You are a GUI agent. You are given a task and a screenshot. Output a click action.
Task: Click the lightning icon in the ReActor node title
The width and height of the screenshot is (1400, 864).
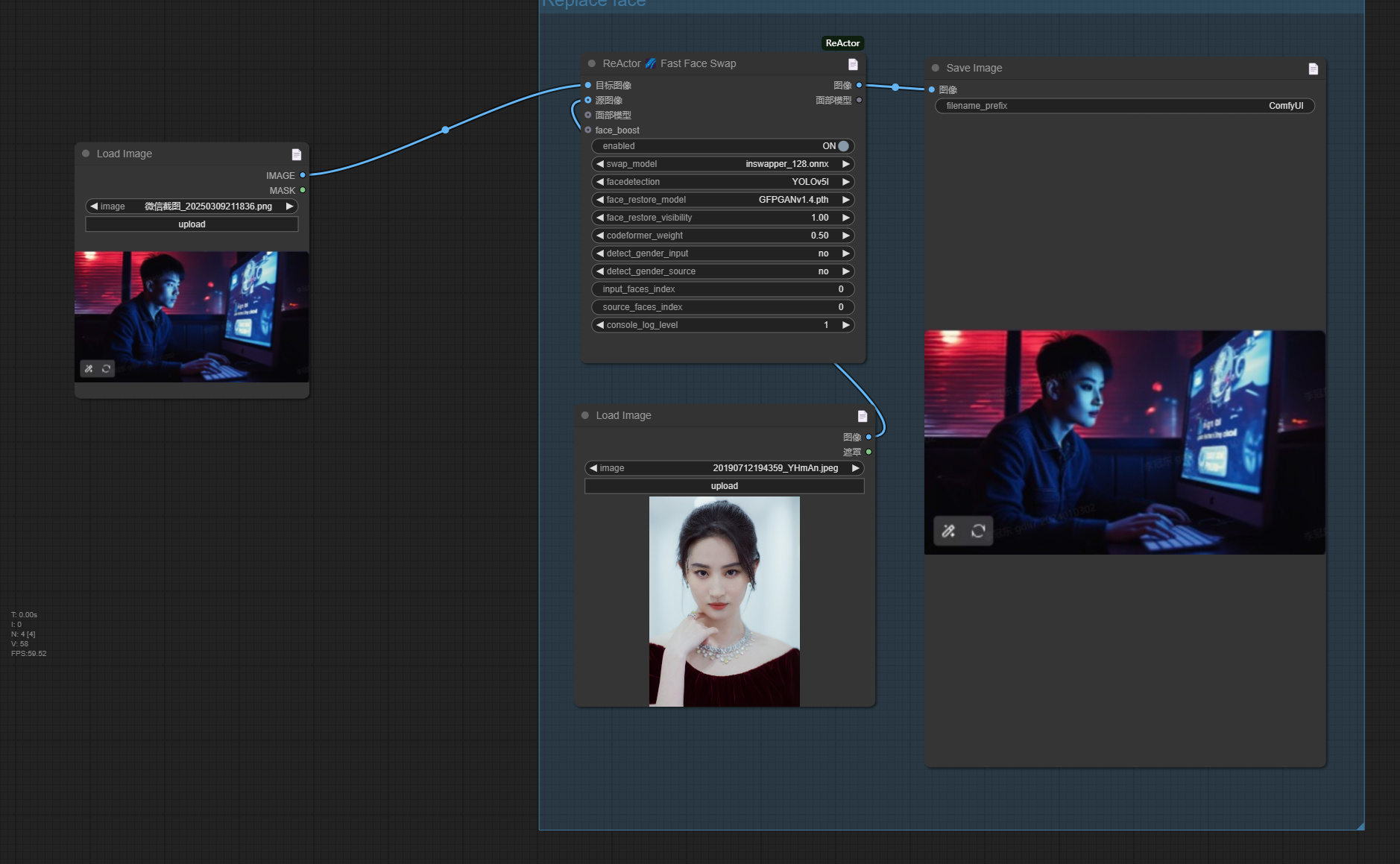coord(650,63)
